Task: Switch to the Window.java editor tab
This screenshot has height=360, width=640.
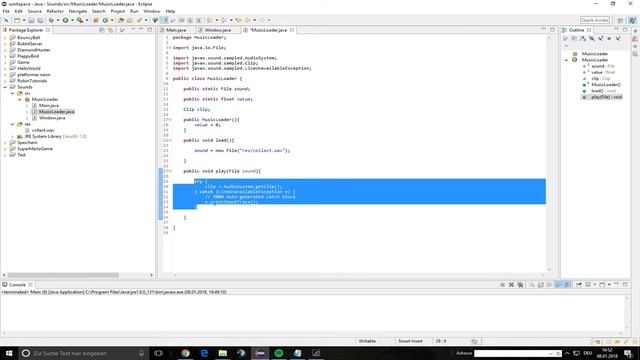Action: [218, 30]
